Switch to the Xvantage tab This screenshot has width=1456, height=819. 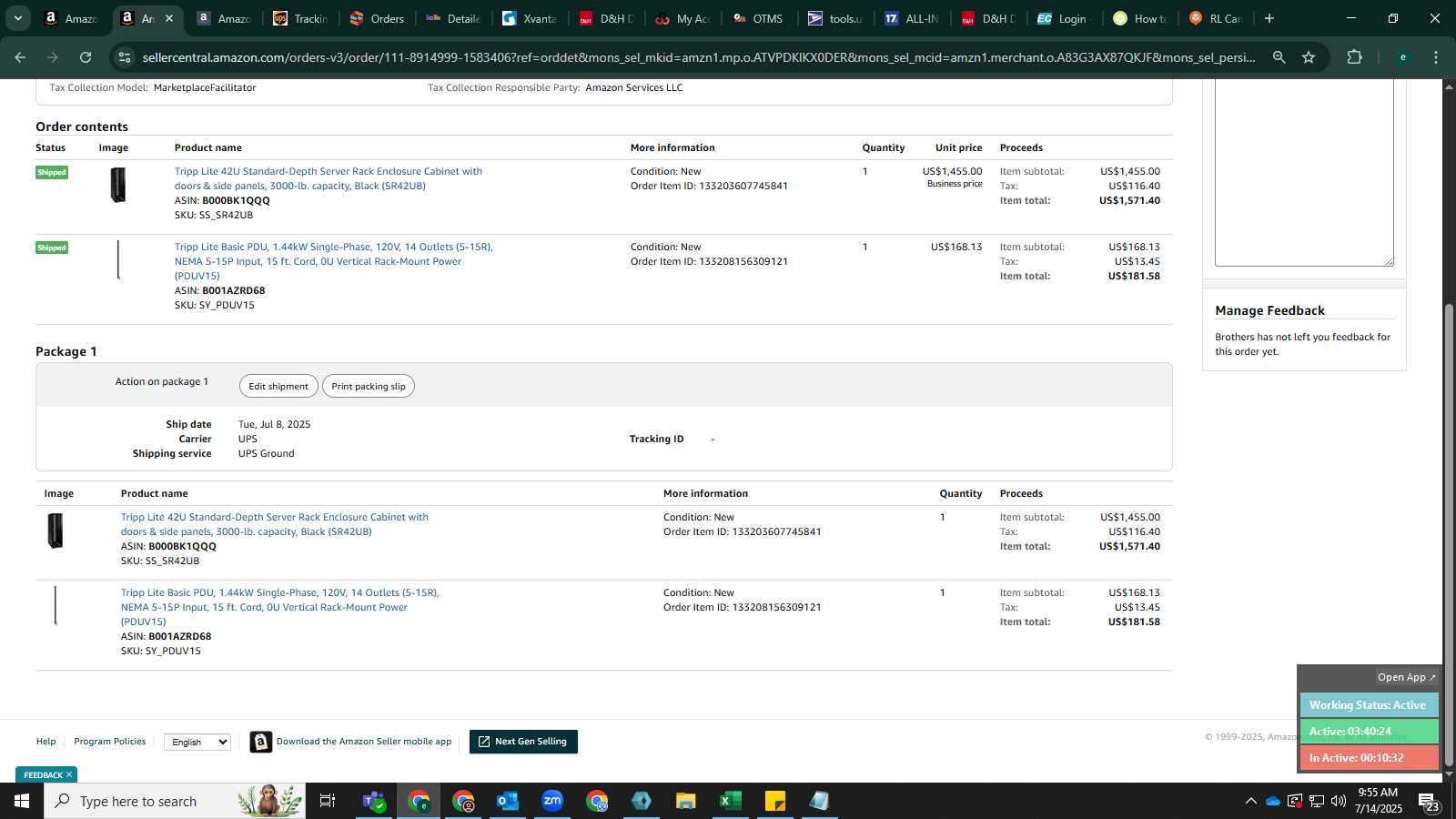tap(531, 18)
